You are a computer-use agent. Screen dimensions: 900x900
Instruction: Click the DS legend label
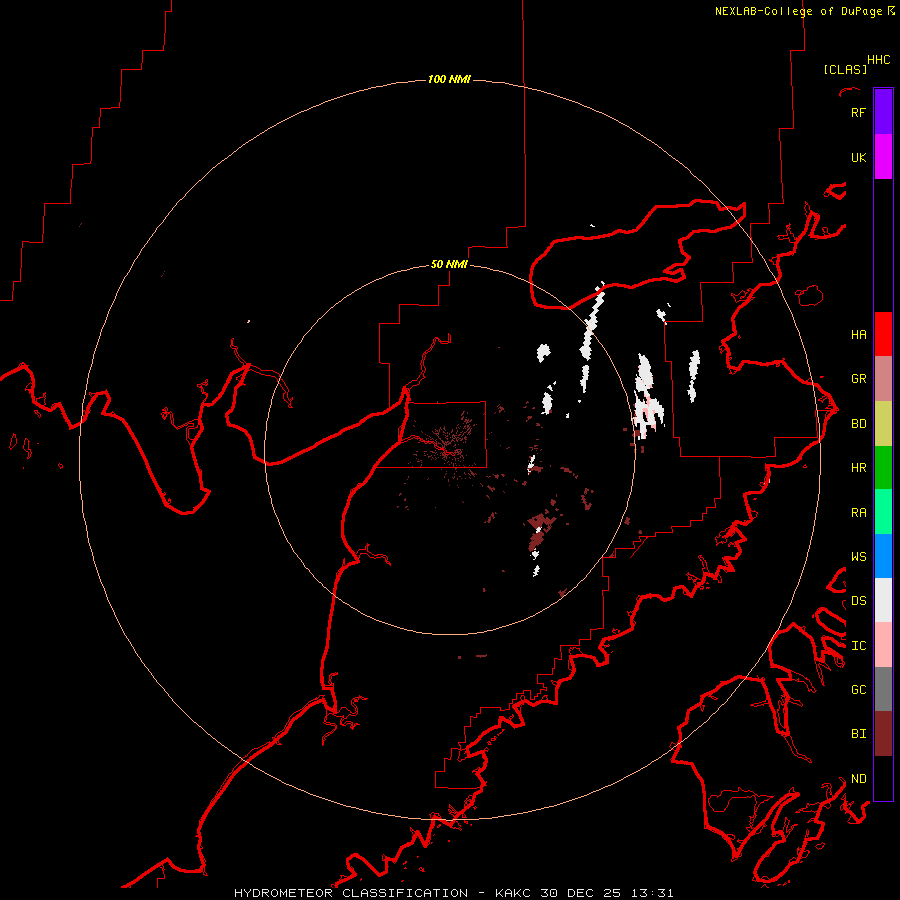(858, 600)
